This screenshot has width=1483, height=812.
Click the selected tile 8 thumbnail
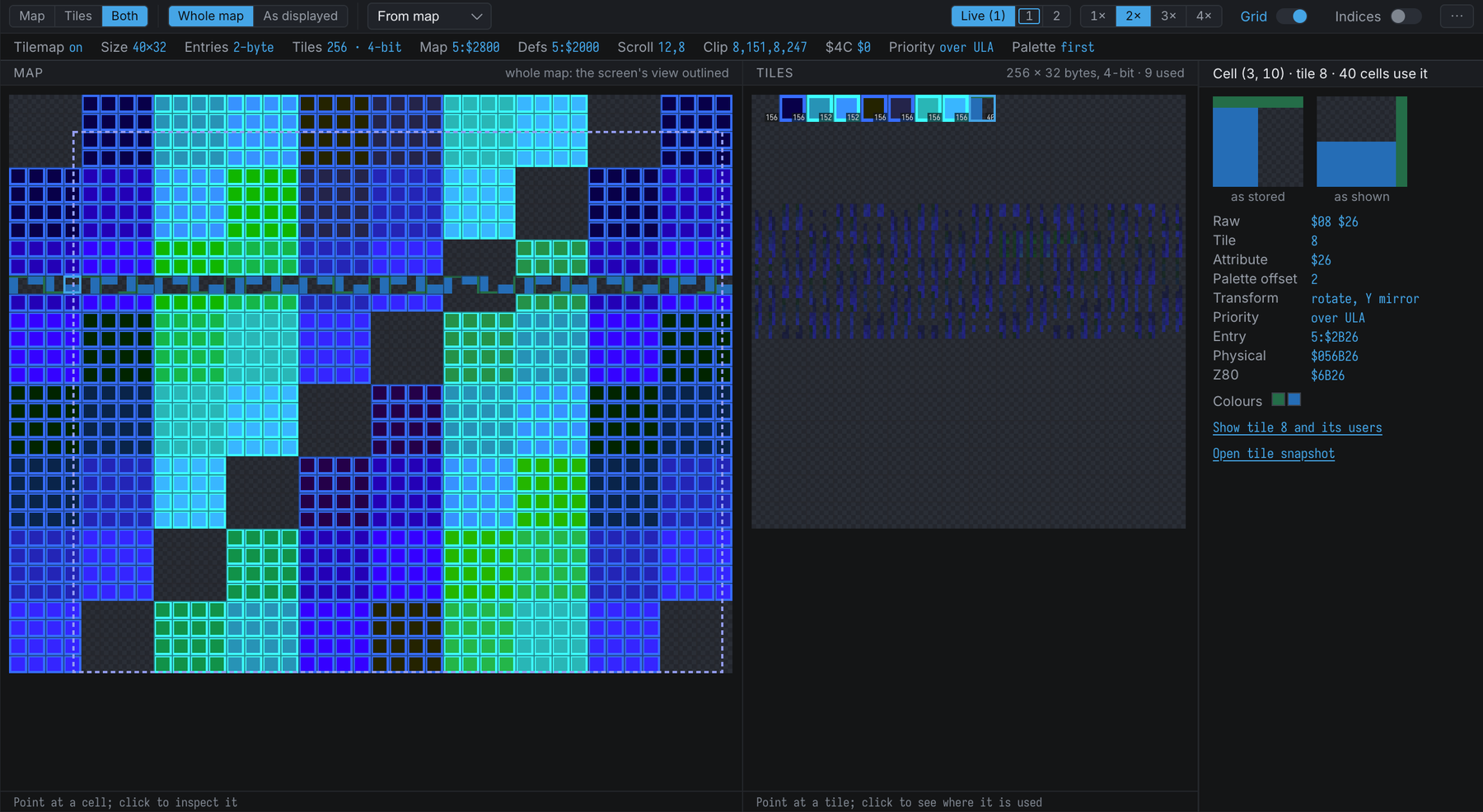pyautogui.click(x=982, y=109)
